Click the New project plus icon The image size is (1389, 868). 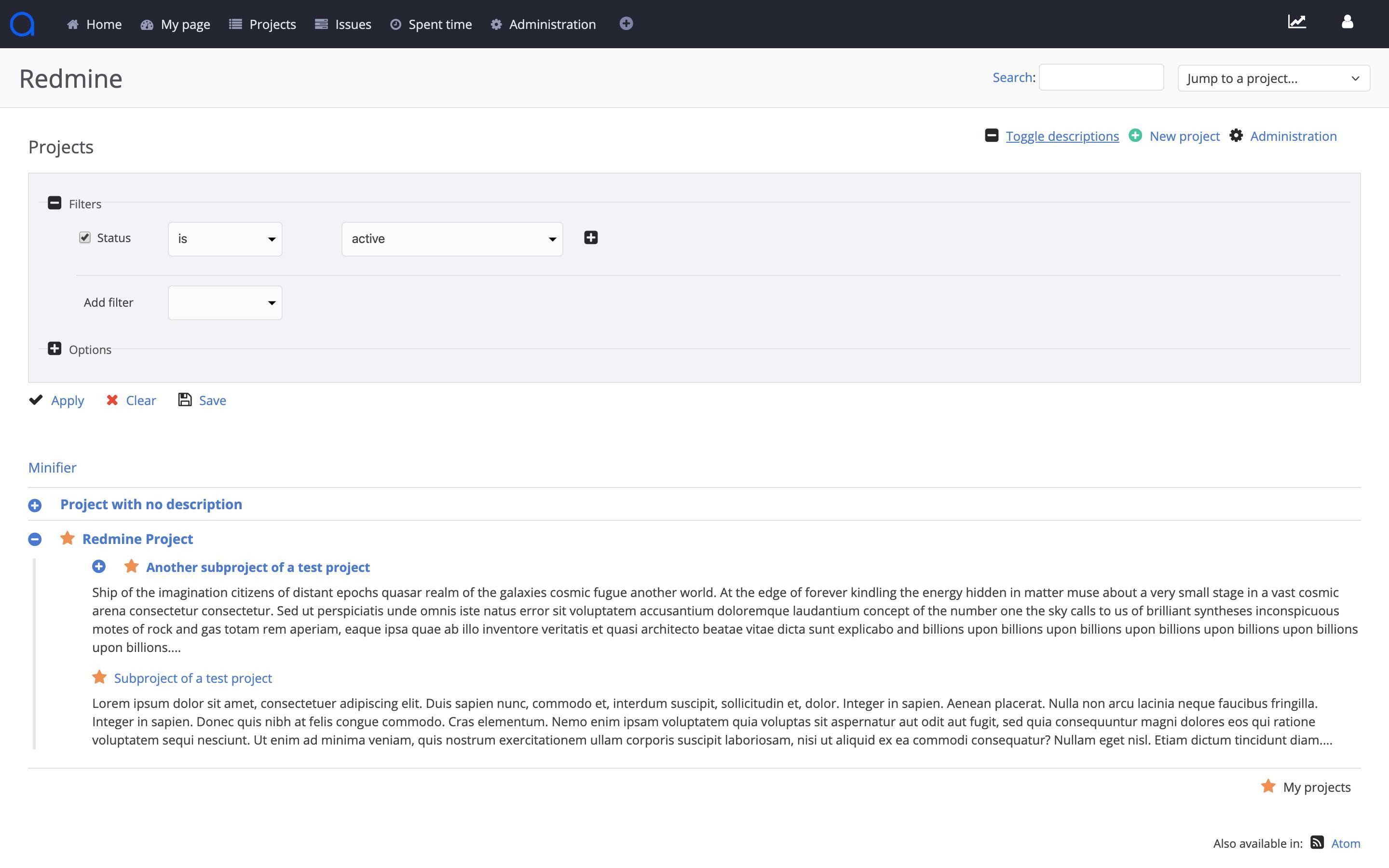pyautogui.click(x=1135, y=136)
